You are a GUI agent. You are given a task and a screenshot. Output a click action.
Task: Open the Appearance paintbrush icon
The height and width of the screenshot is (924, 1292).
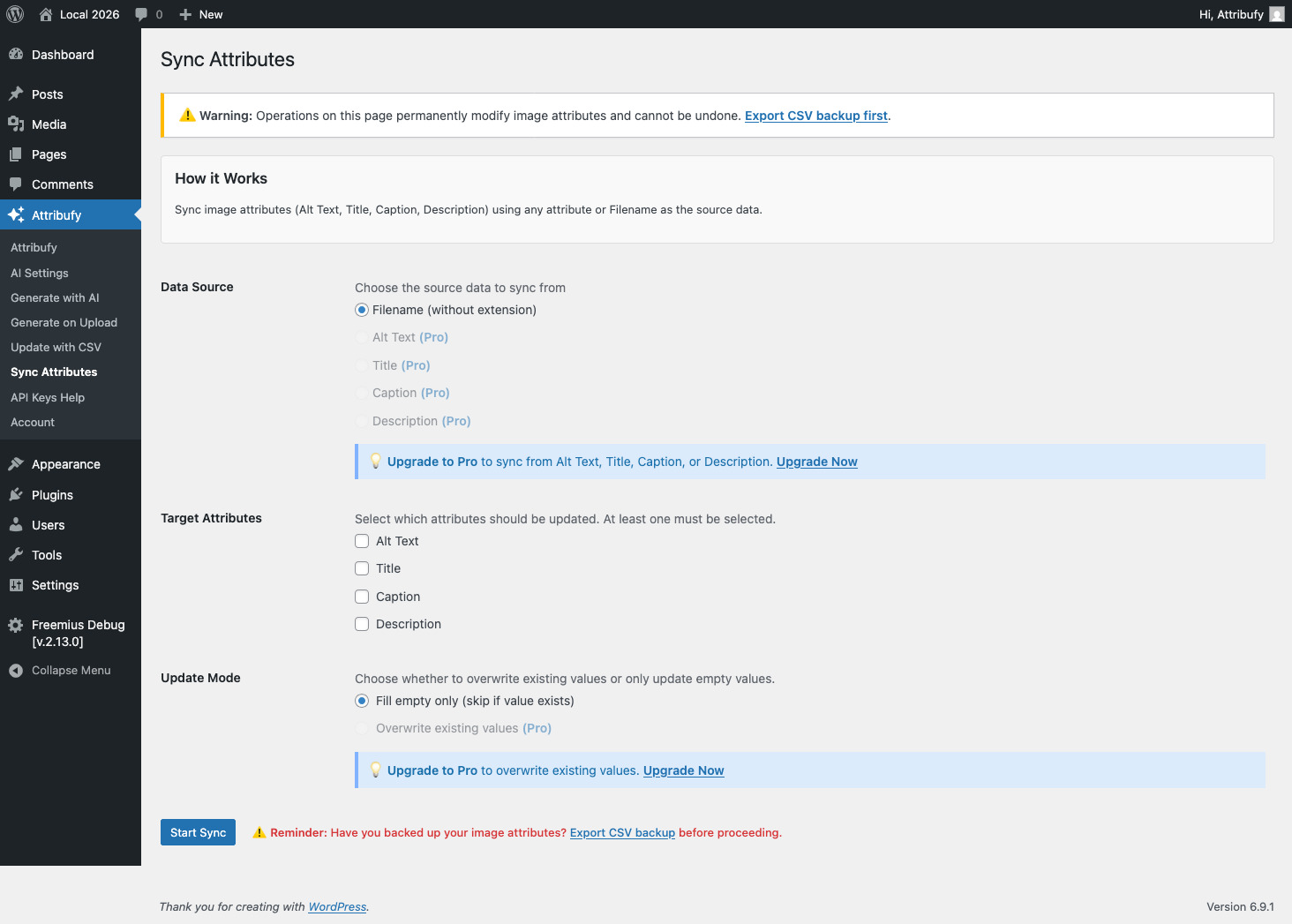(15, 463)
